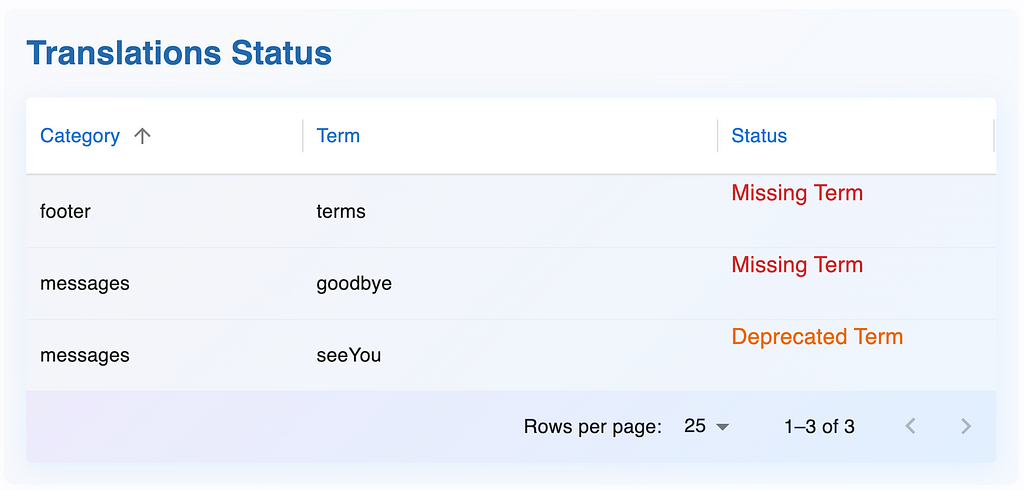The height and width of the screenshot is (490, 1024).
Task: Click the column separator between Category and Term
Action: 303,136
